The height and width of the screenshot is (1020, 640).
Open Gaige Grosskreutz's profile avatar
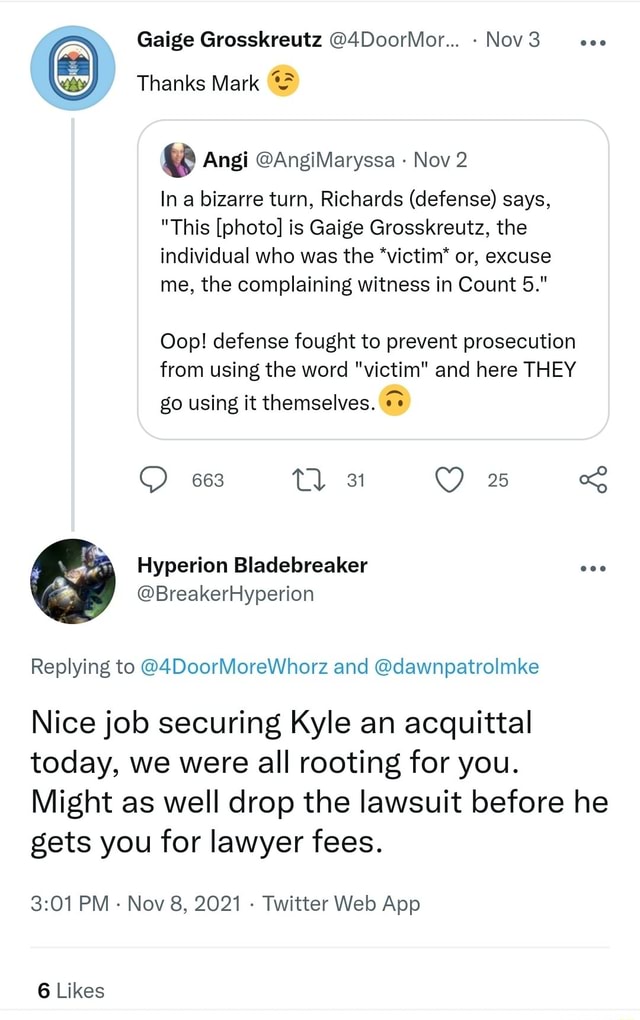point(72,66)
